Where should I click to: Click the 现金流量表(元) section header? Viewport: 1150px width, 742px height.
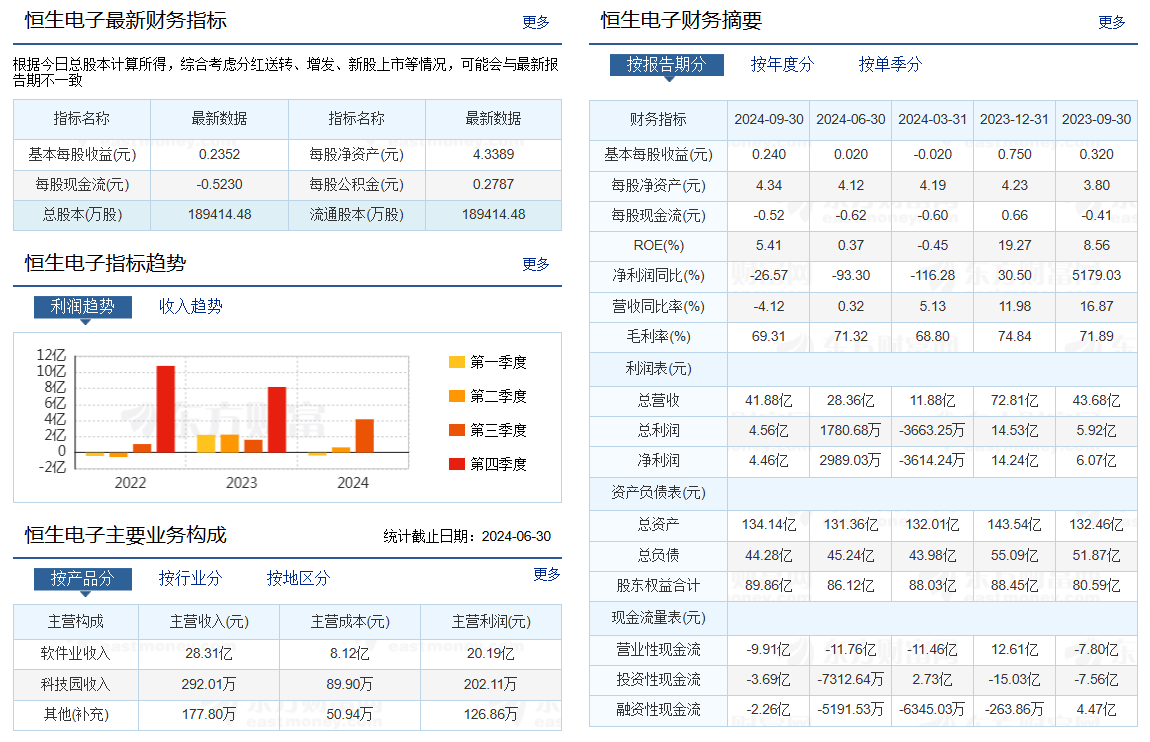pyautogui.click(x=658, y=618)
